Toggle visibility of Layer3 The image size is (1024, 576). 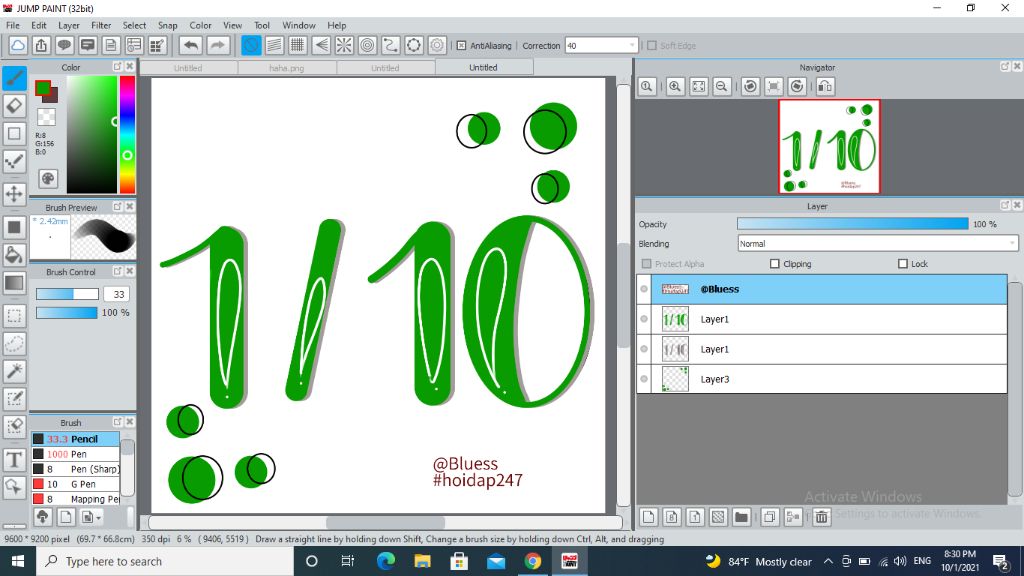point(644,379)
